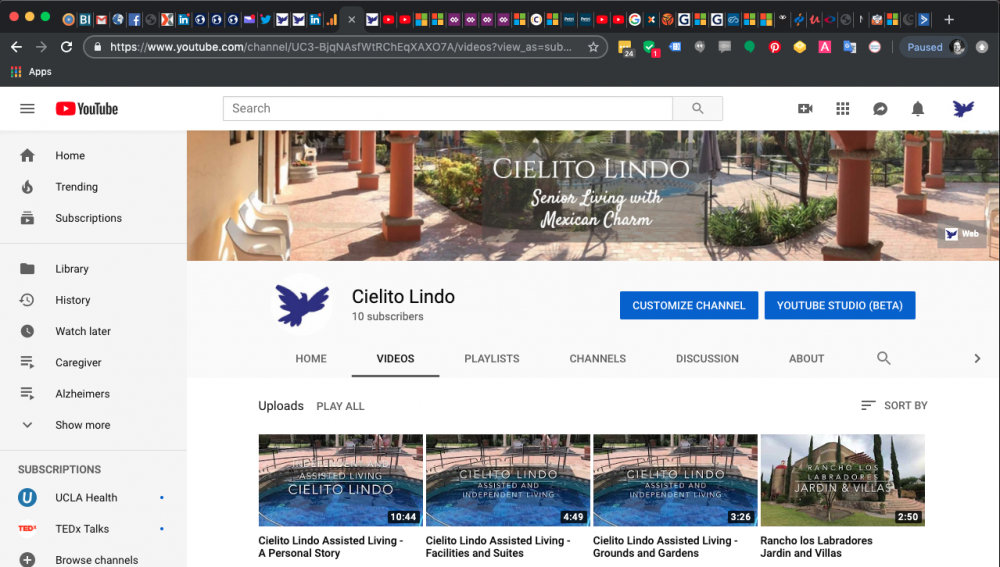Open the YouTube hamburger guide menu
Image resolution: width=1000 pixels, height=567 pixels.
pyautogui.click(x=27, y=109)
